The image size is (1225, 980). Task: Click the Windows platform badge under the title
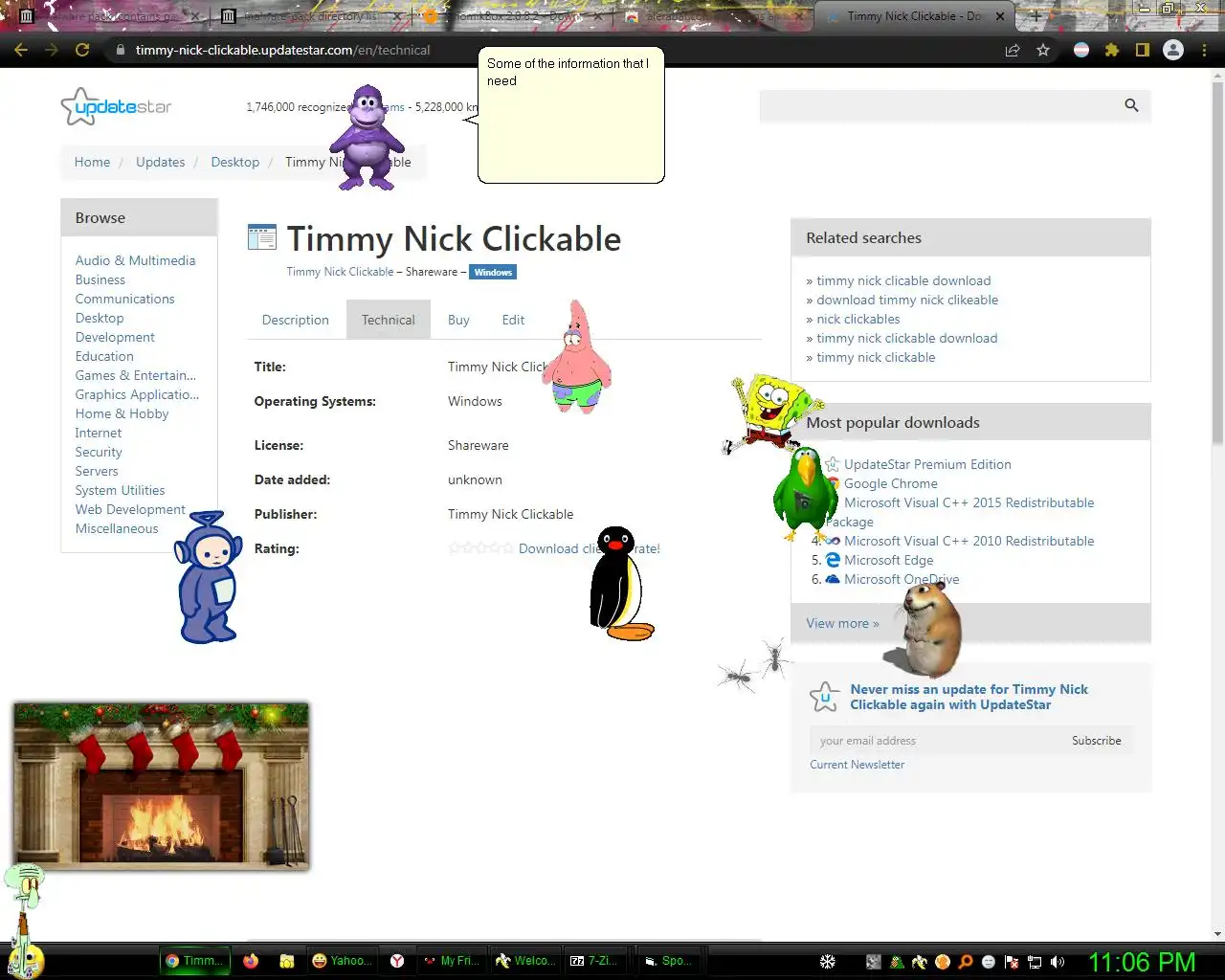pos(493,272)
